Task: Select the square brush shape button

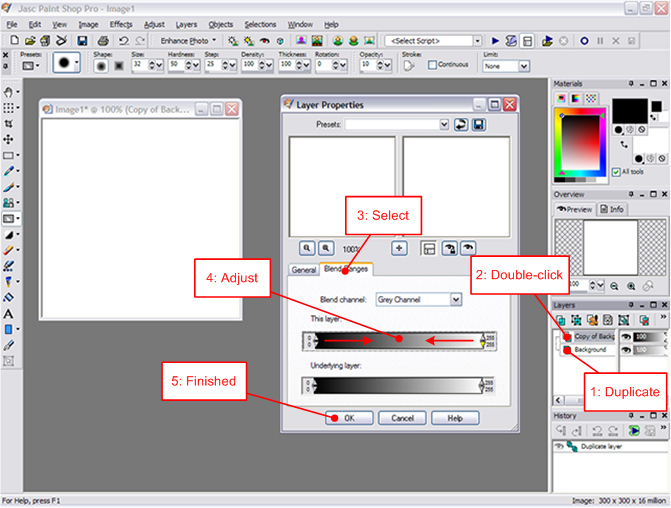Action: click(119, 66)
